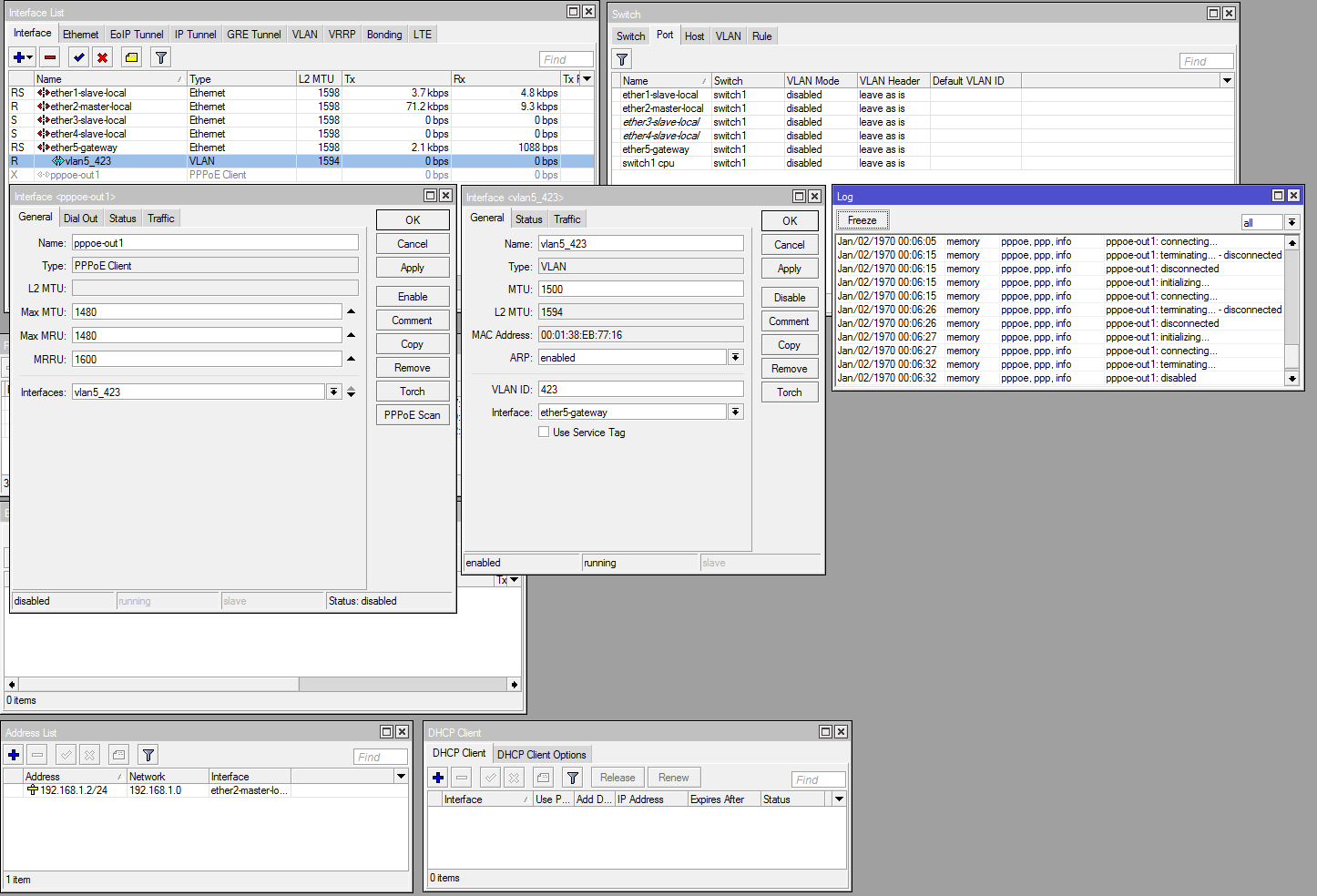Open the Interfaces dropdown in pppoe-out1 window

tap(334, 392)
